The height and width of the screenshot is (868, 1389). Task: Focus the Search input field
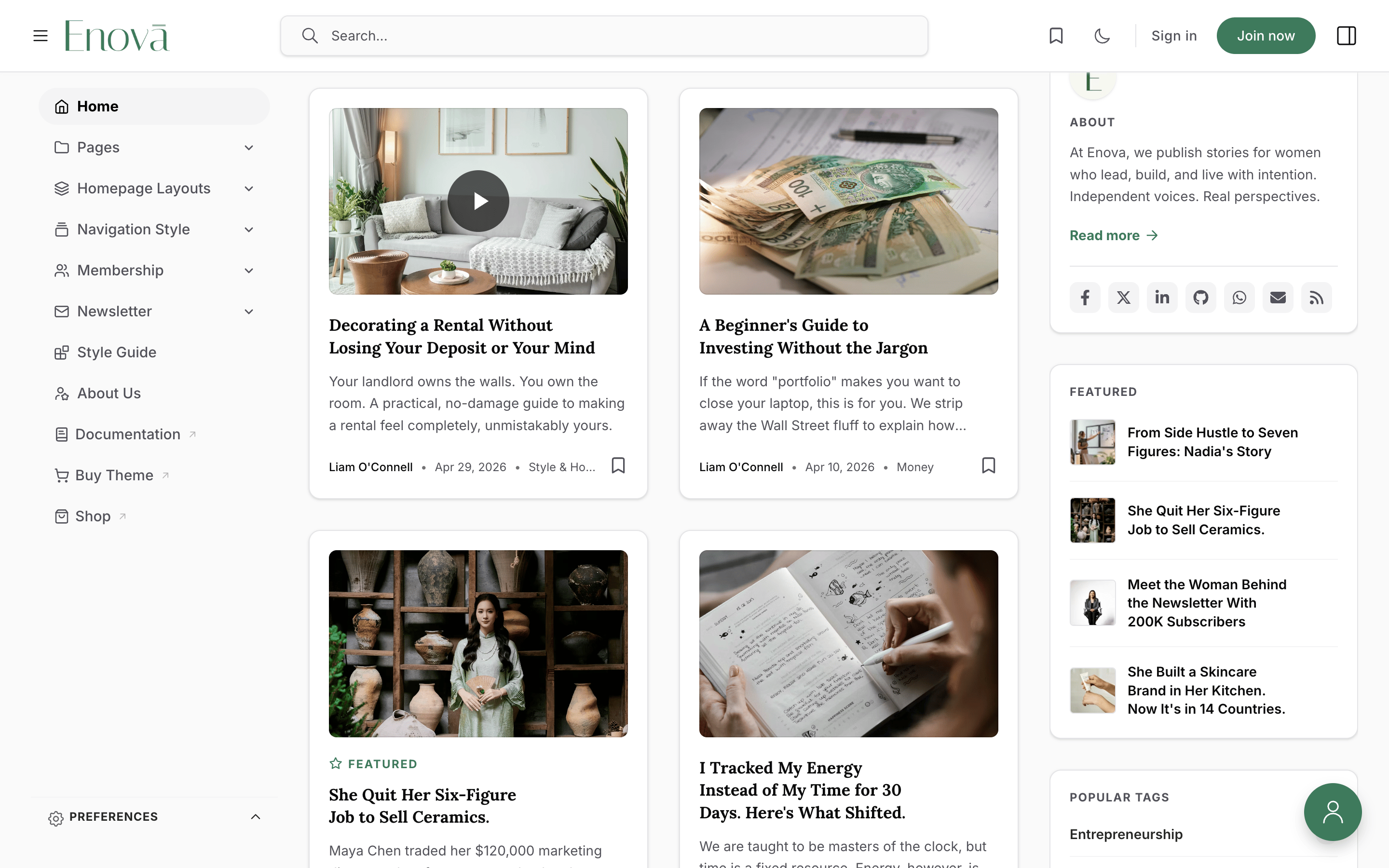[x=604, y=36]
